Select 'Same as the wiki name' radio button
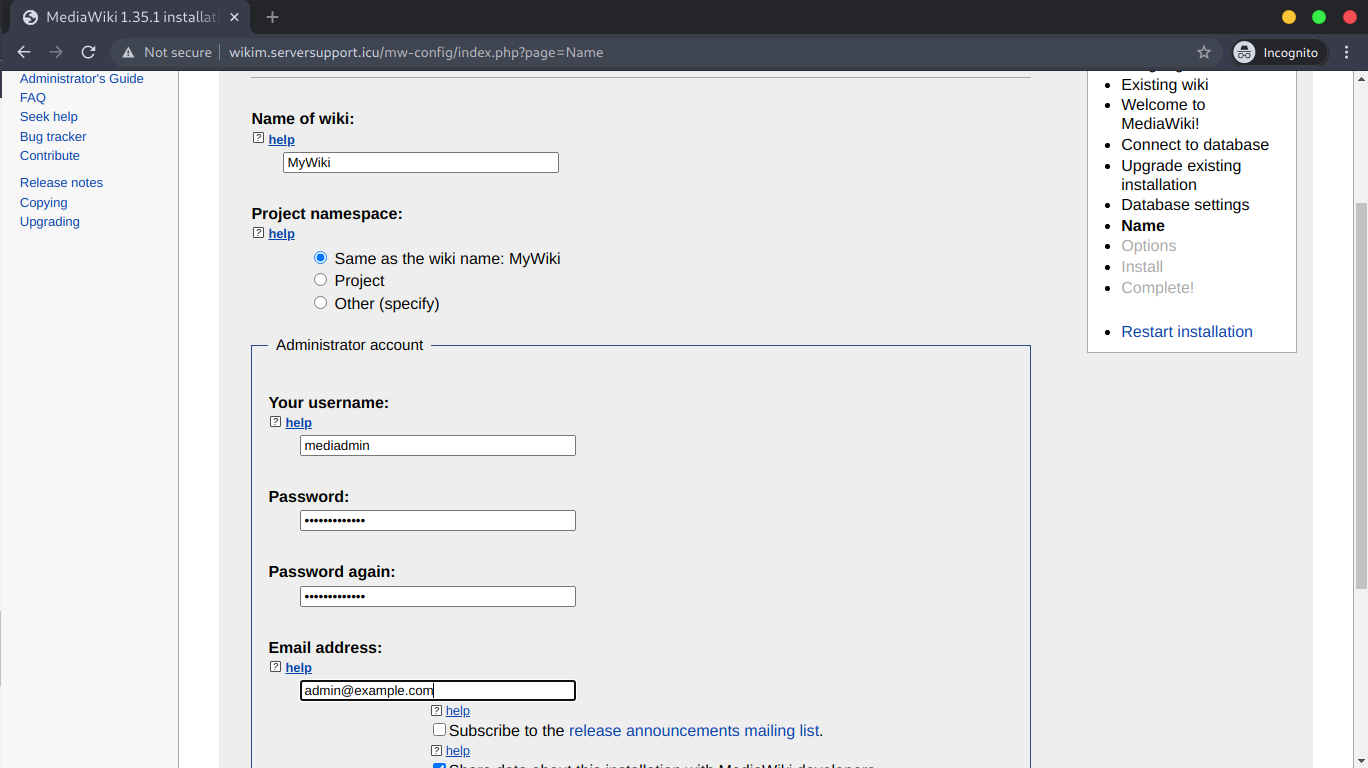 tap(321, 258)
